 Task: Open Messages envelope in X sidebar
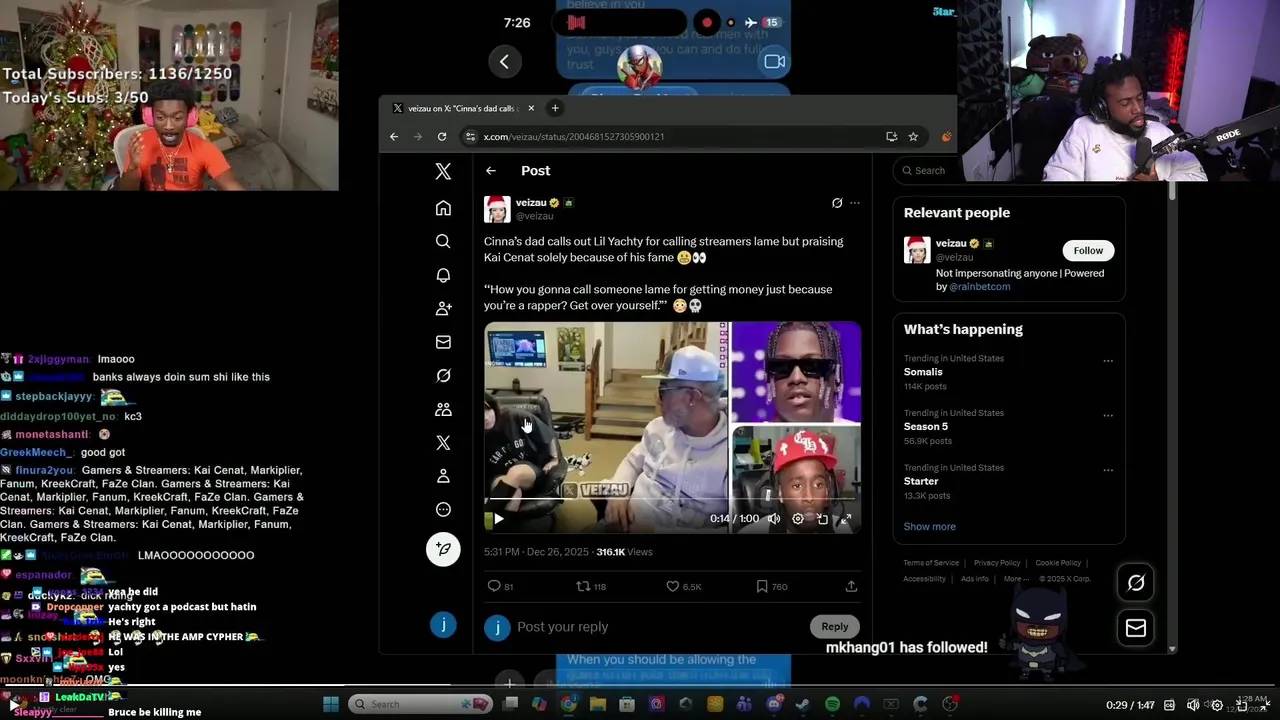point(443,342)
